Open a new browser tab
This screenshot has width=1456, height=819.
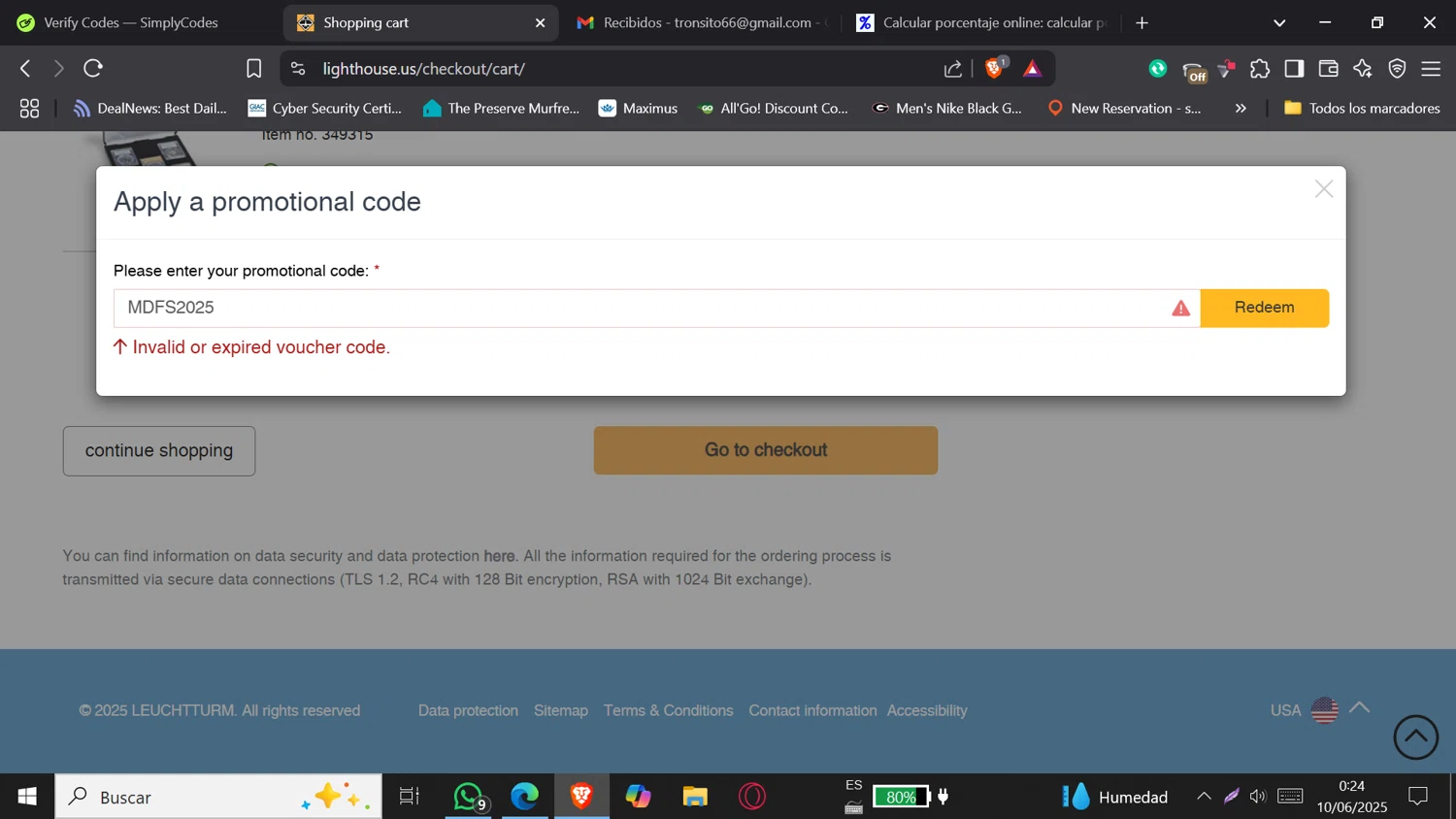click(x=1142, y=22)
